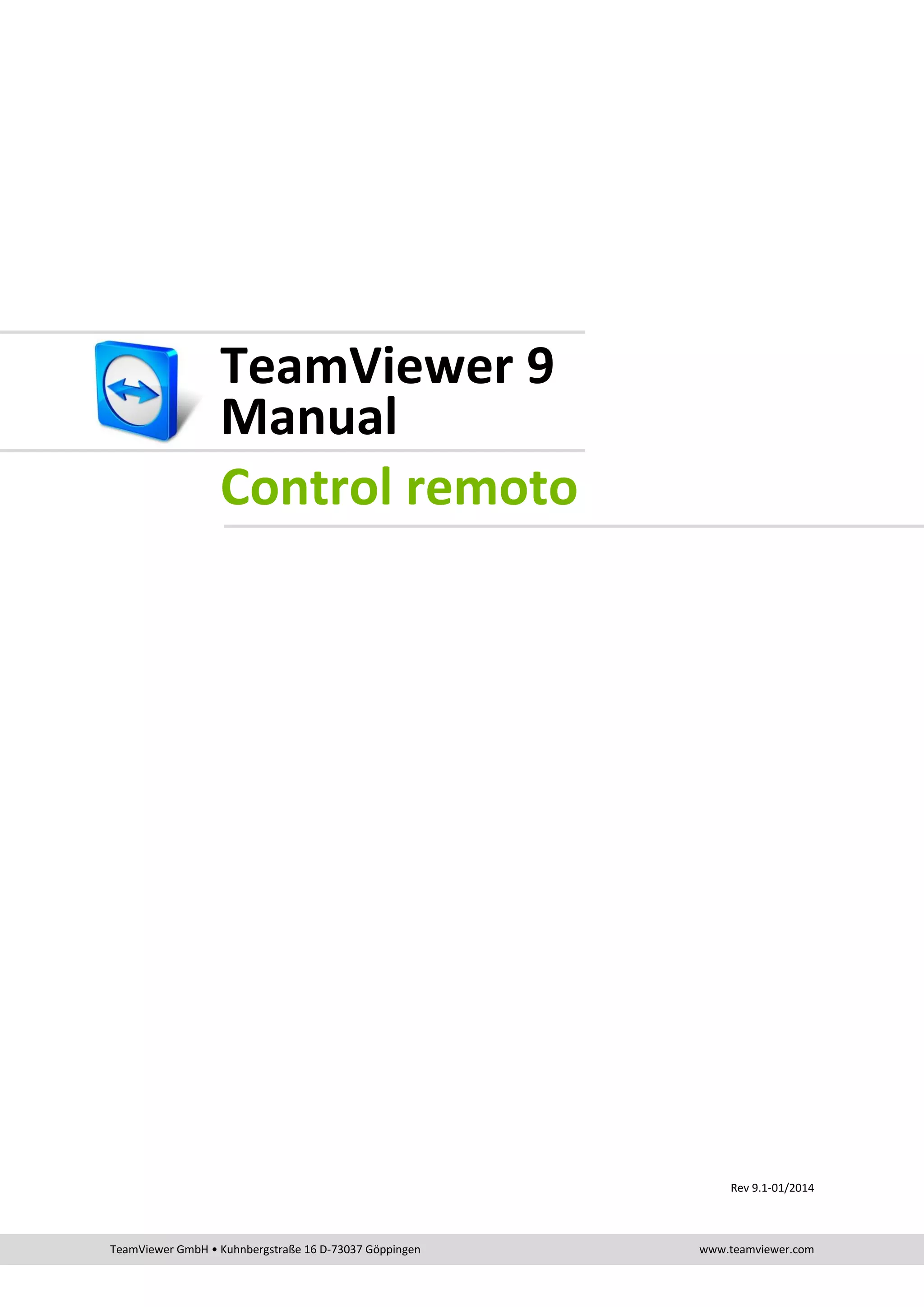Click the gray line under "Control remoto"
The image size is (924, 1307).
coord(573,527)
